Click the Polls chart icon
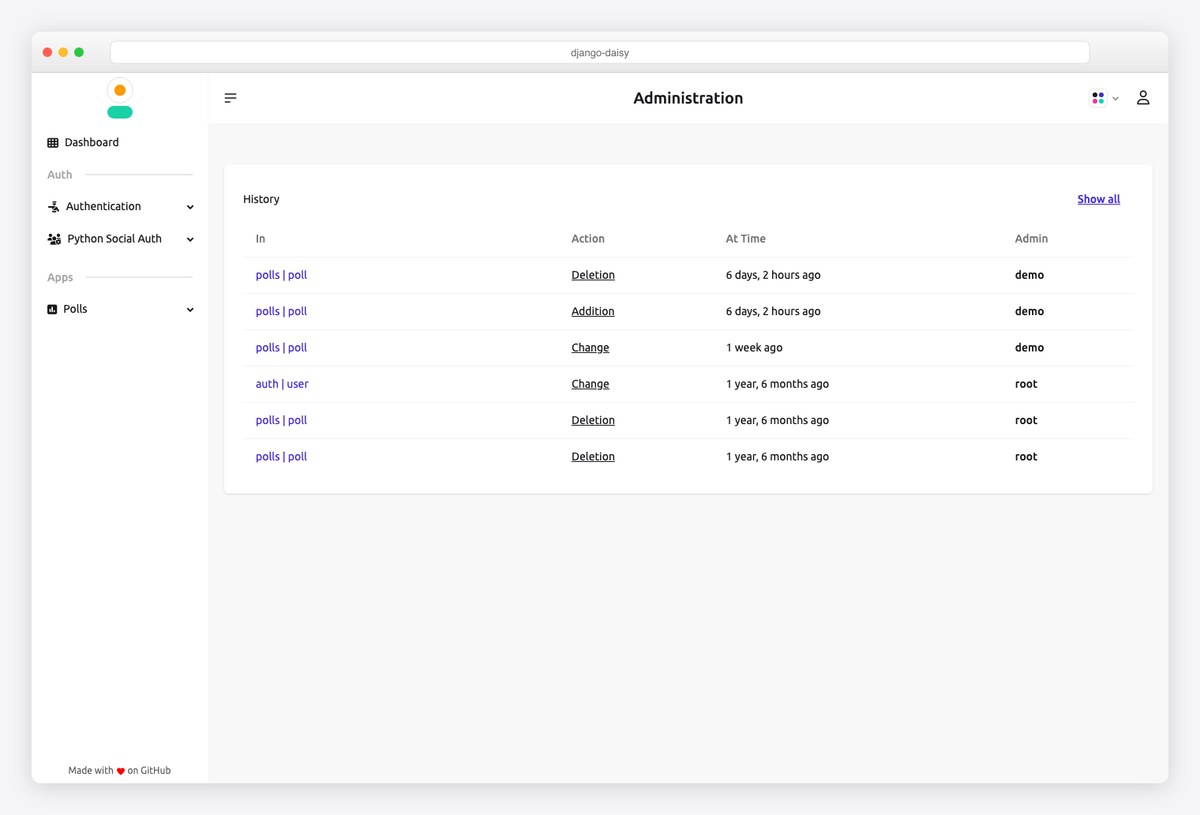Image resolution: width=1200 pixels, height=815 pixels. [52, 310]
